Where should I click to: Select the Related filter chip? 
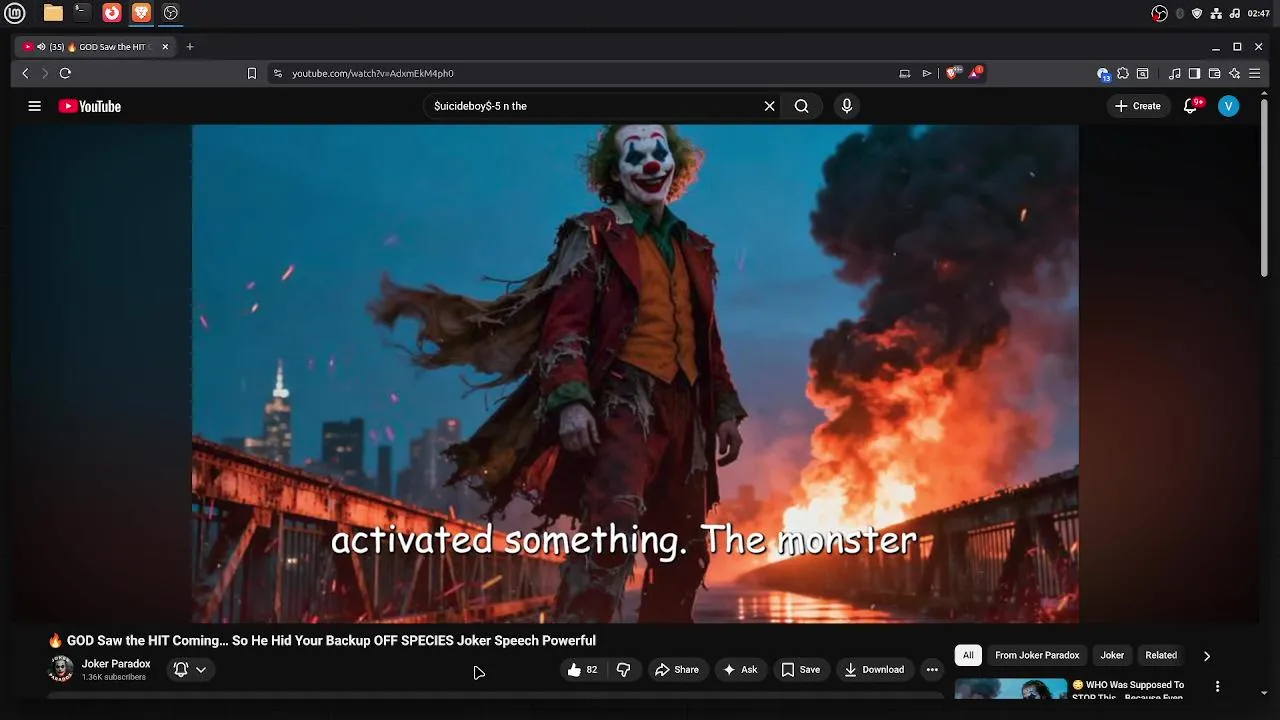point(1161,655)
